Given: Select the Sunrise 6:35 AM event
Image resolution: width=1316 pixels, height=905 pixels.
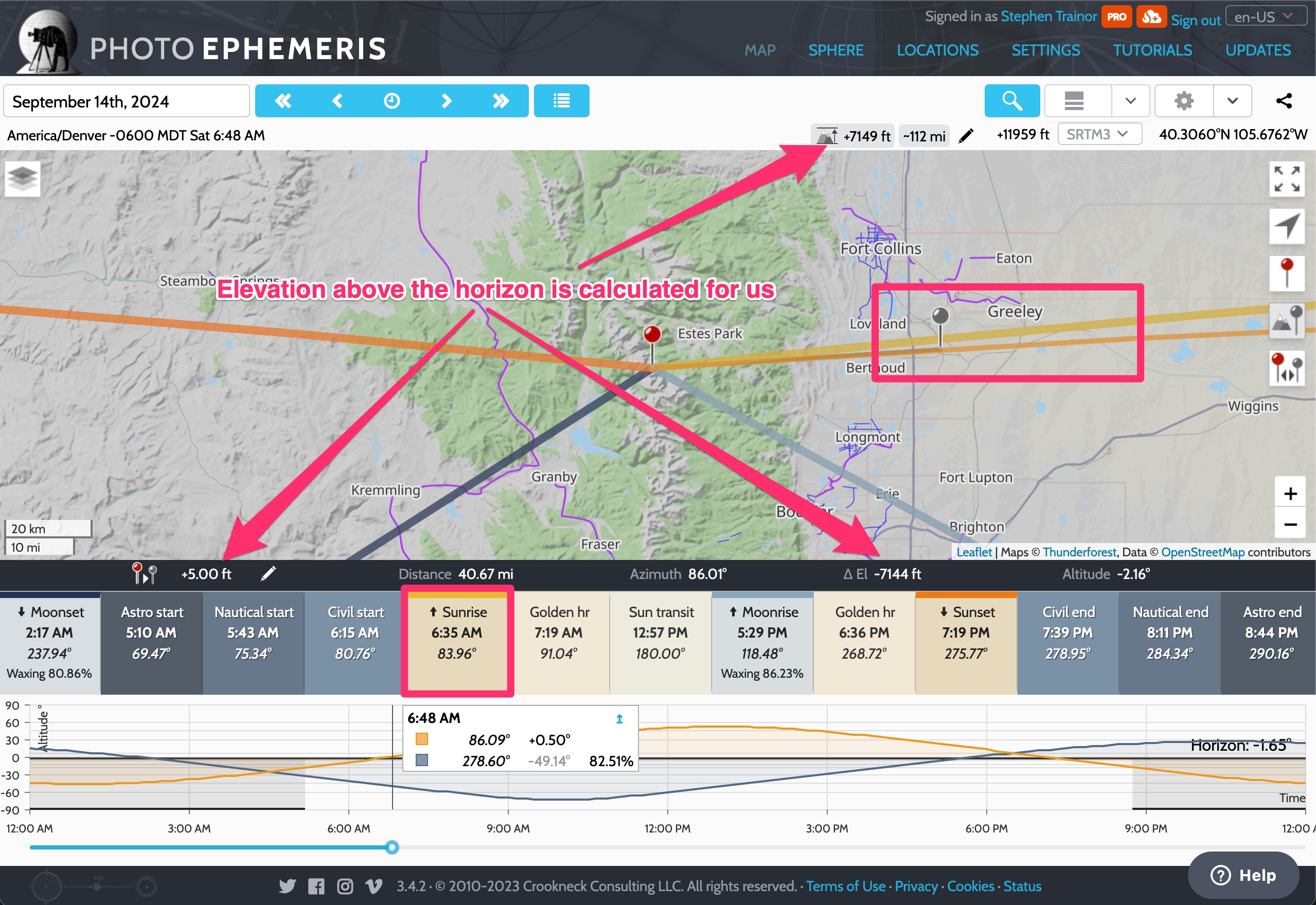Looking at the screenshot, I should [457, 643].
